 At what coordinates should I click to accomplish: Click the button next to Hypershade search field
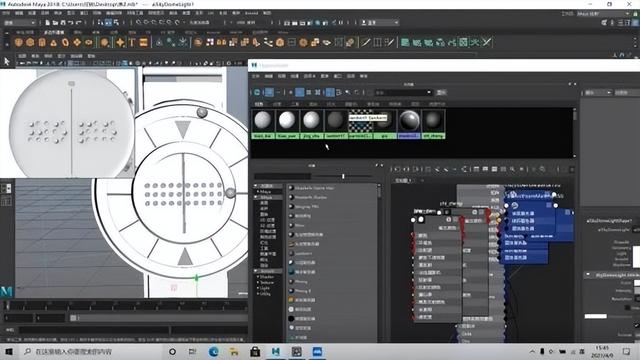(441, 93)
